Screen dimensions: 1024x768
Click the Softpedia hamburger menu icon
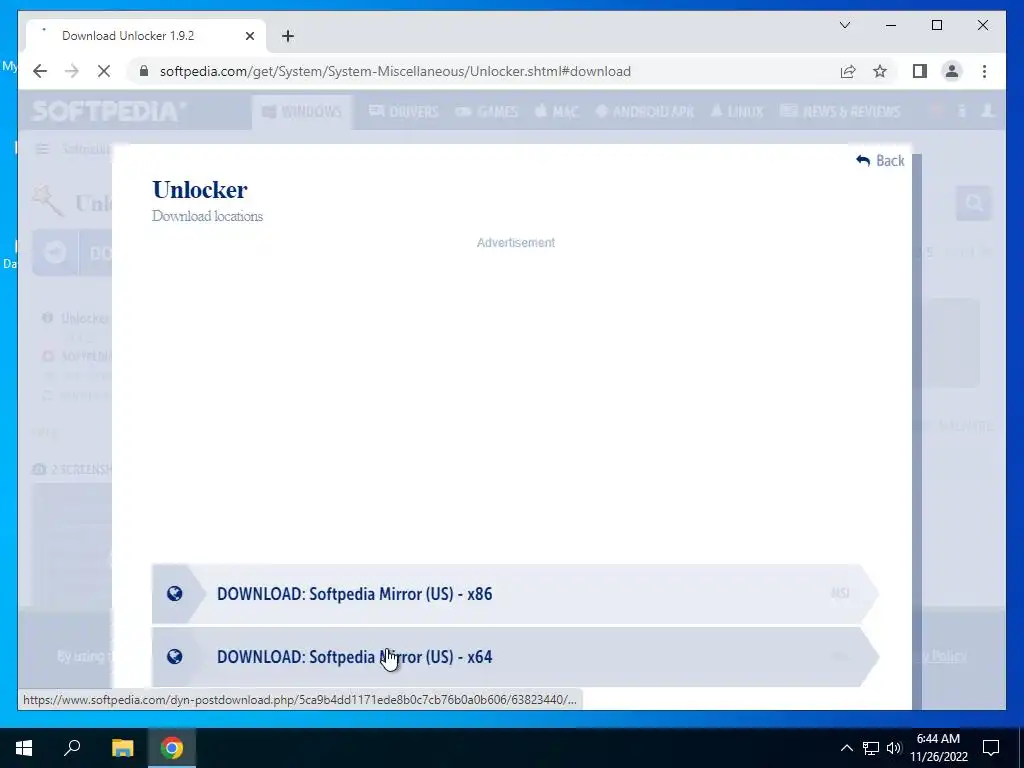click(x=42, y=150)
